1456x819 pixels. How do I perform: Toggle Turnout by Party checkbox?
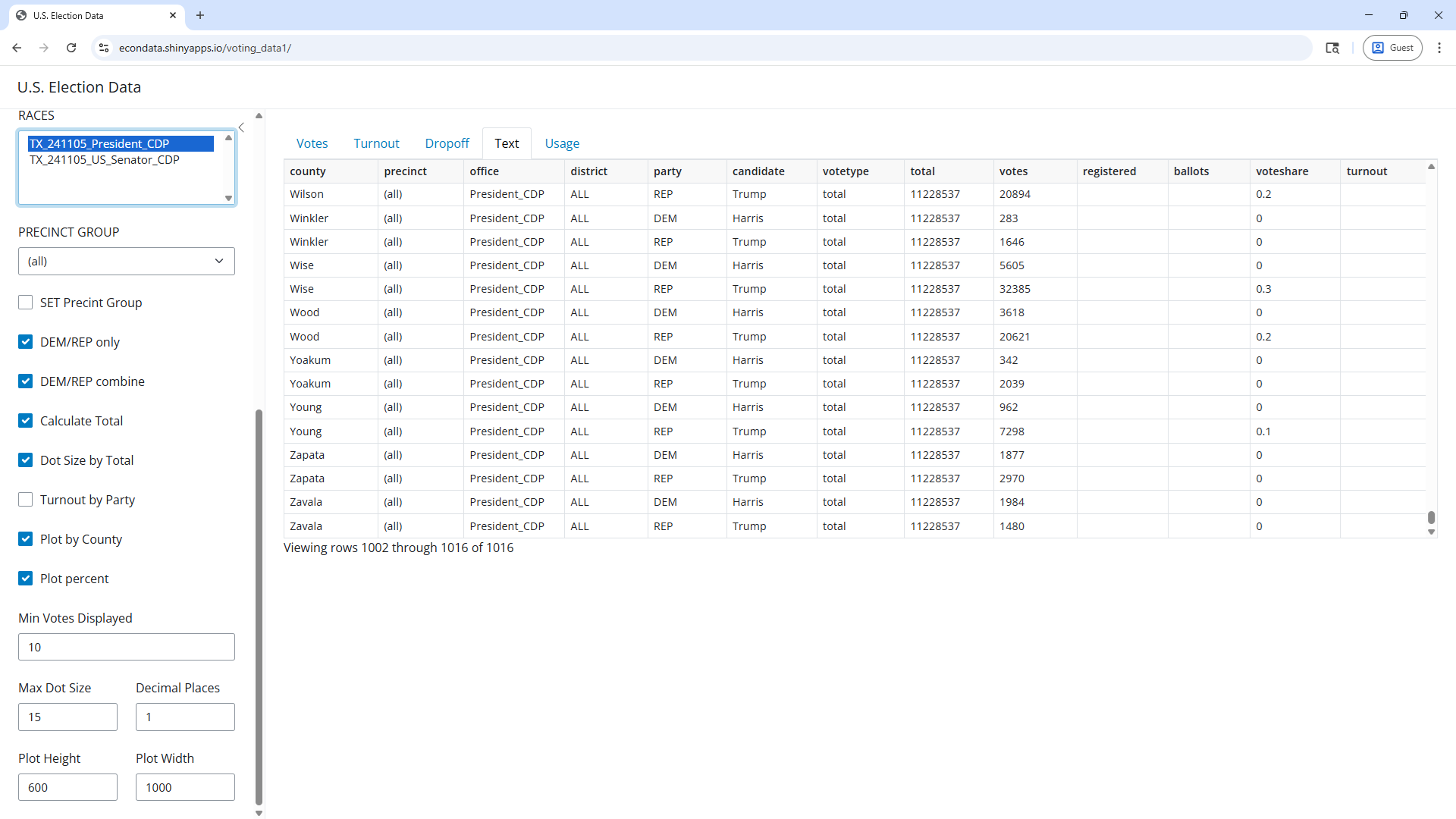click(x=26, y=500)
